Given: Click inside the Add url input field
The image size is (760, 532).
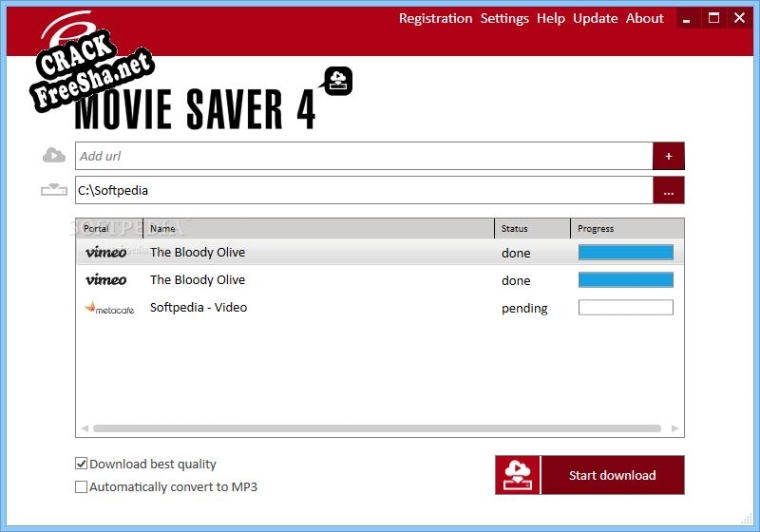Looking at the screenshot, I should coord(363,156).
